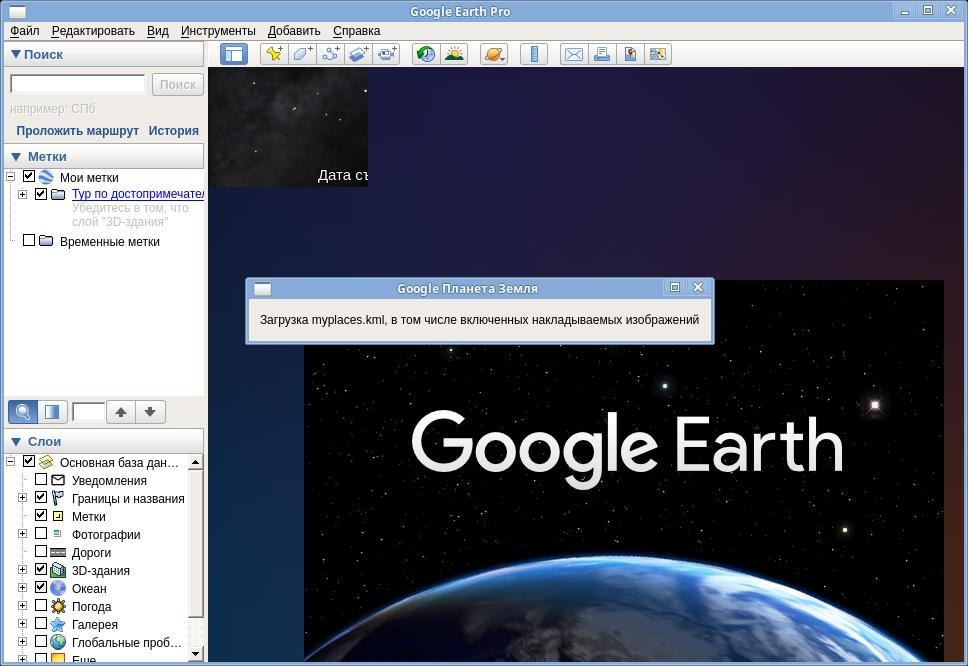
Task: Enable the Дороги layer checkbox
Action: click(x=41, y=551)
